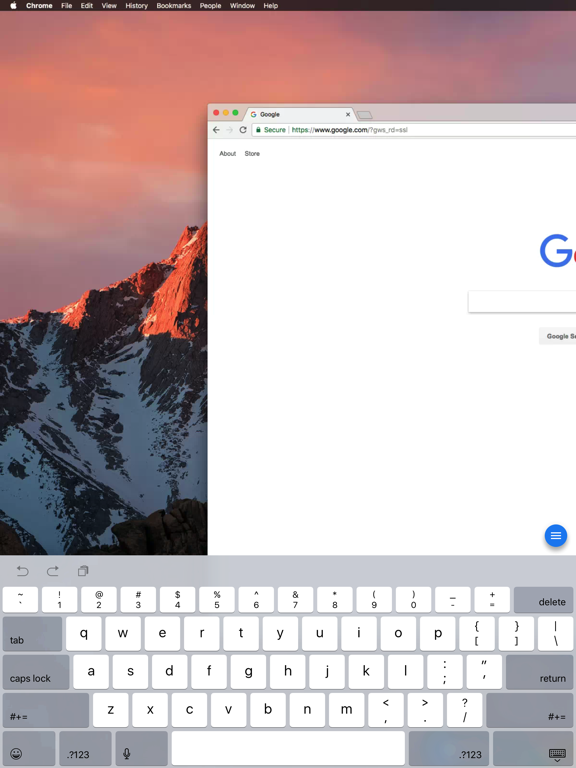The width and height of the screenshot is (576, 768).
Task: Open the Store link
Action: coord(252,153)
